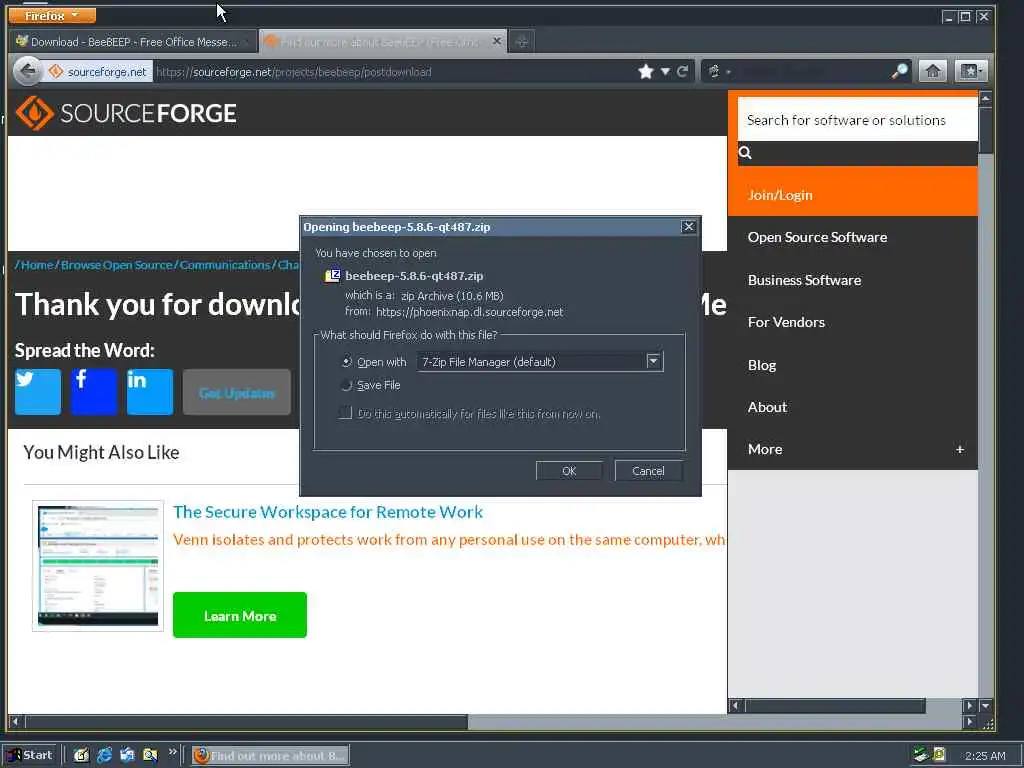The height and width of the screenshot is (768, 1024).
Task: Click the Firefox back arrow button
Action: (x=27, y=71)
